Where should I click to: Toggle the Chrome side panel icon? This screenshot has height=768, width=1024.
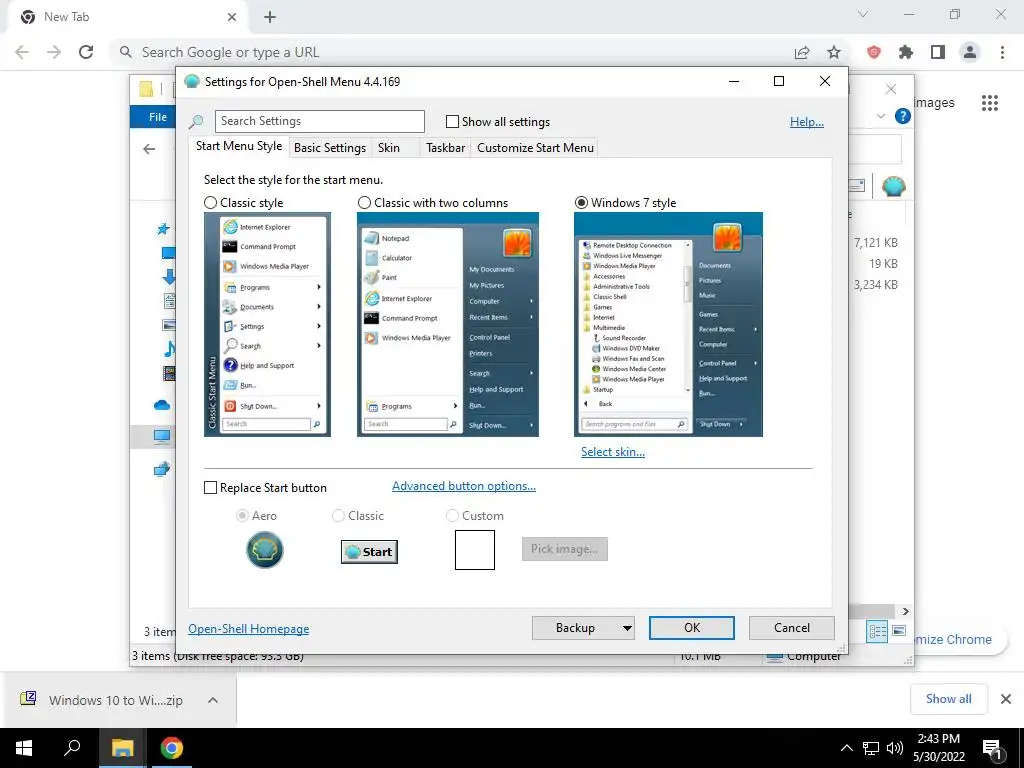coord(938,52)
